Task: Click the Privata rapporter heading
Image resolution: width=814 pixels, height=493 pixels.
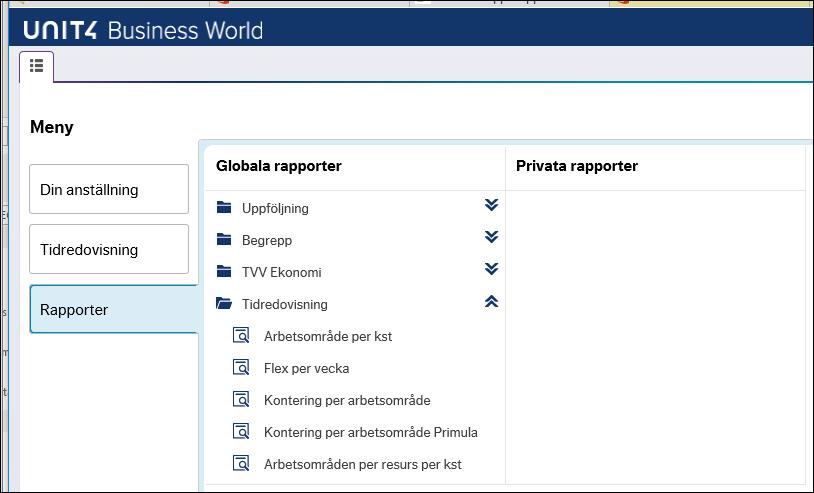Action: click(x=577, y=166)
